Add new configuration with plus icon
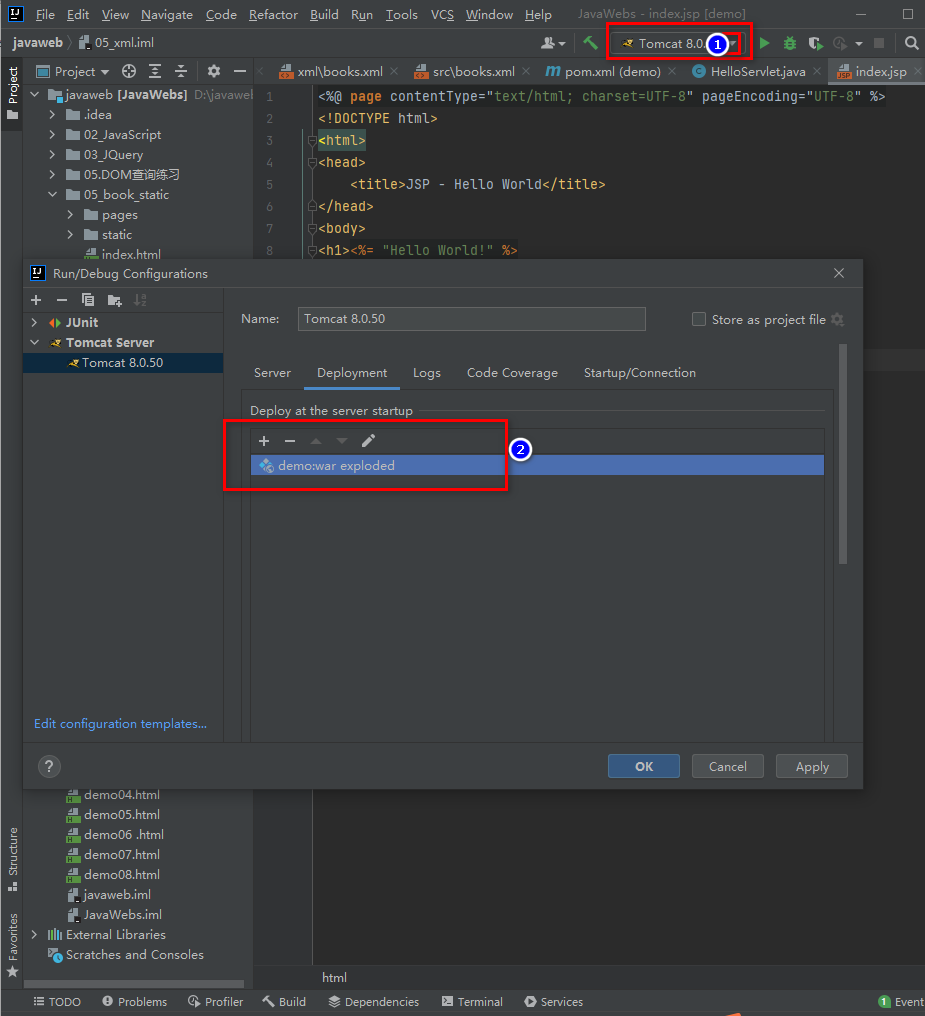This screenshot has height=1016, width=925. pos(36,299)
